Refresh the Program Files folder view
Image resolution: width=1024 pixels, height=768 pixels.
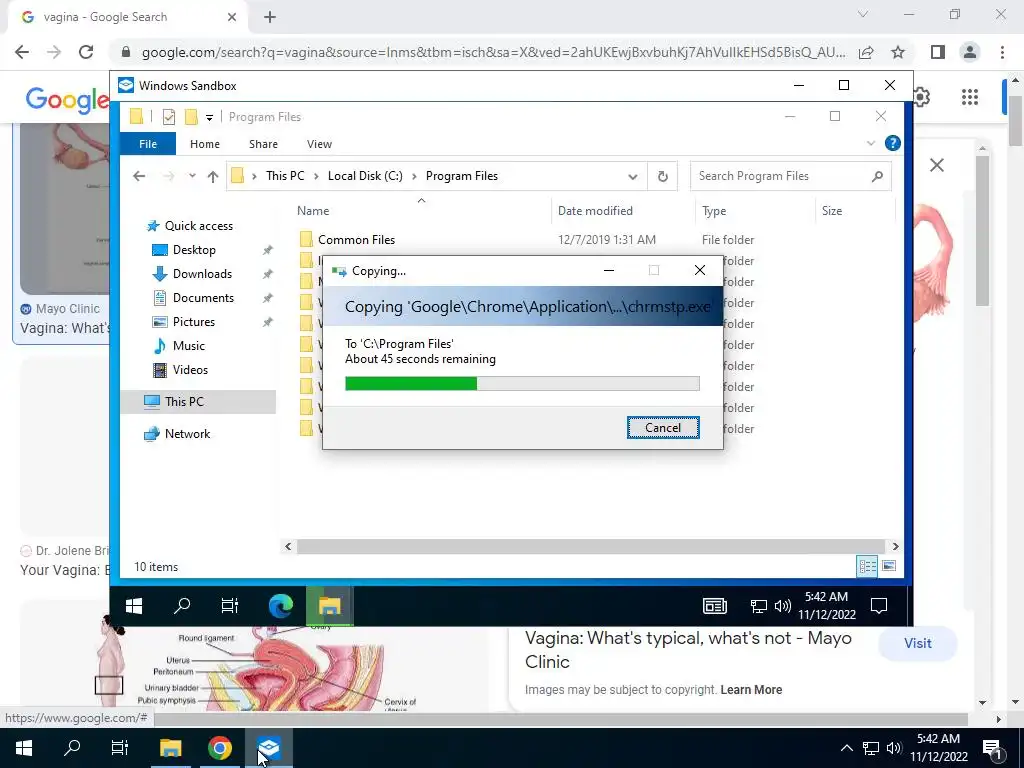coord(662,176)
